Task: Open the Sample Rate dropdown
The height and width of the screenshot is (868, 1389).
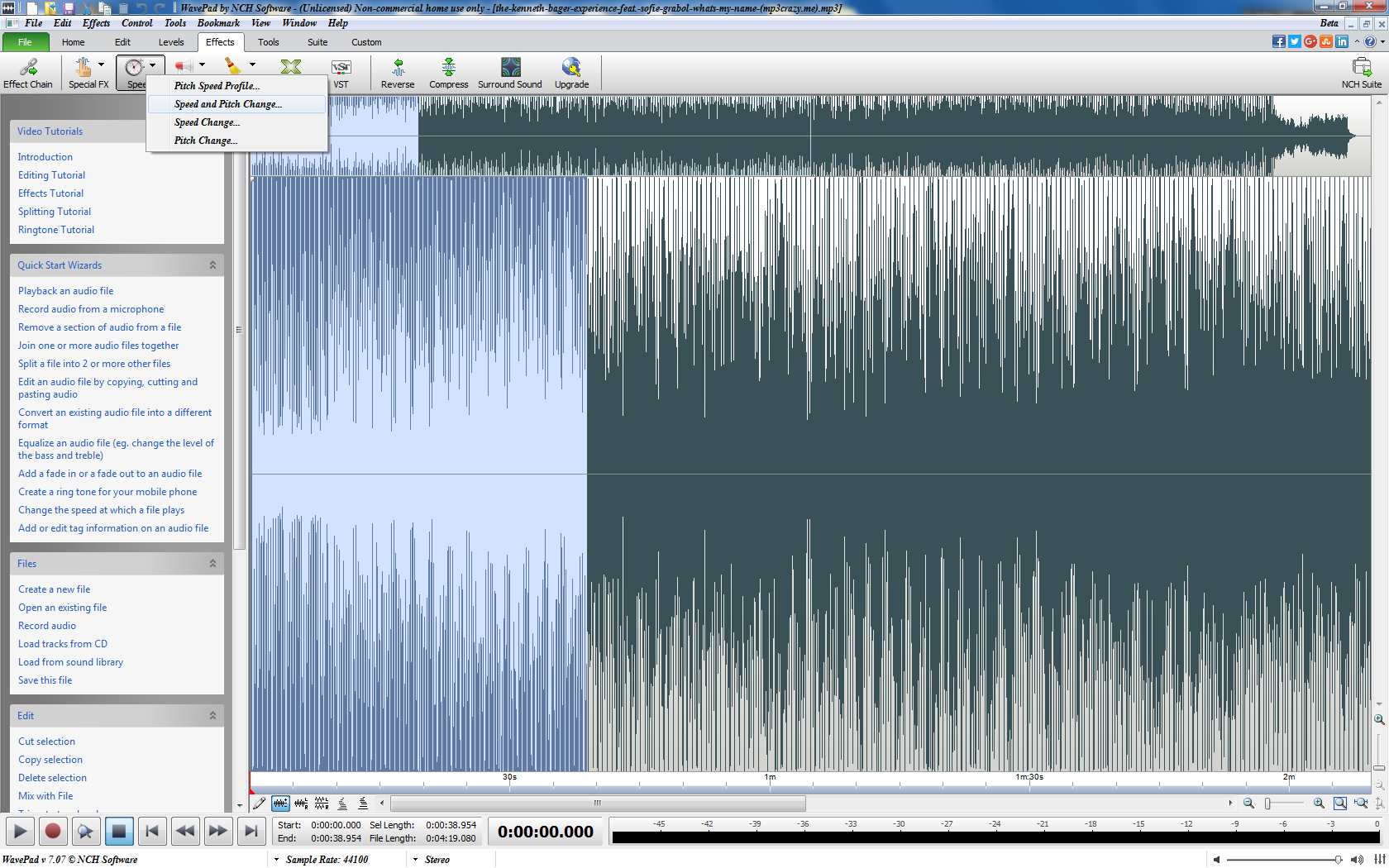Action: point(322,860)
